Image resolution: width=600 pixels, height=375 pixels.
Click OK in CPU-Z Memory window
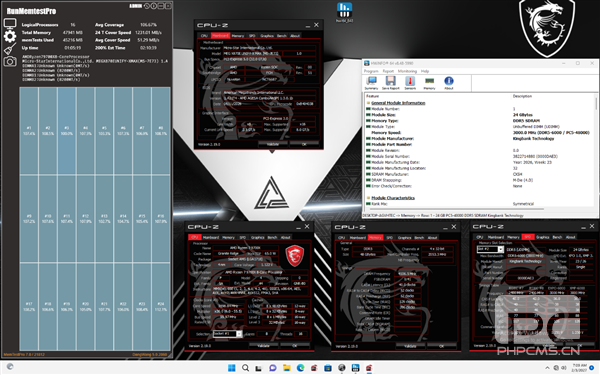coord(442,346)
